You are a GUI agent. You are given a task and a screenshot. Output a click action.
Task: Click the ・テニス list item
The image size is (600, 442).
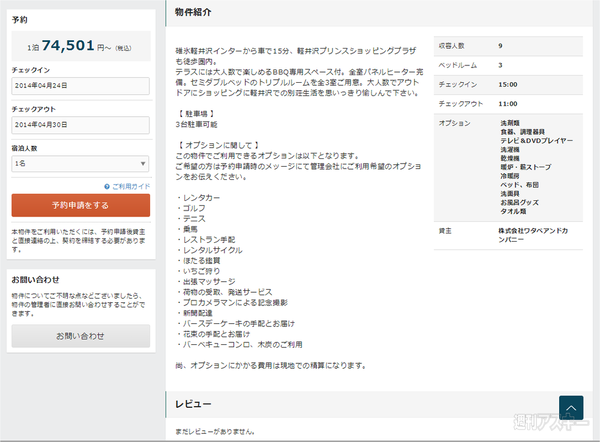click(191, 219)
